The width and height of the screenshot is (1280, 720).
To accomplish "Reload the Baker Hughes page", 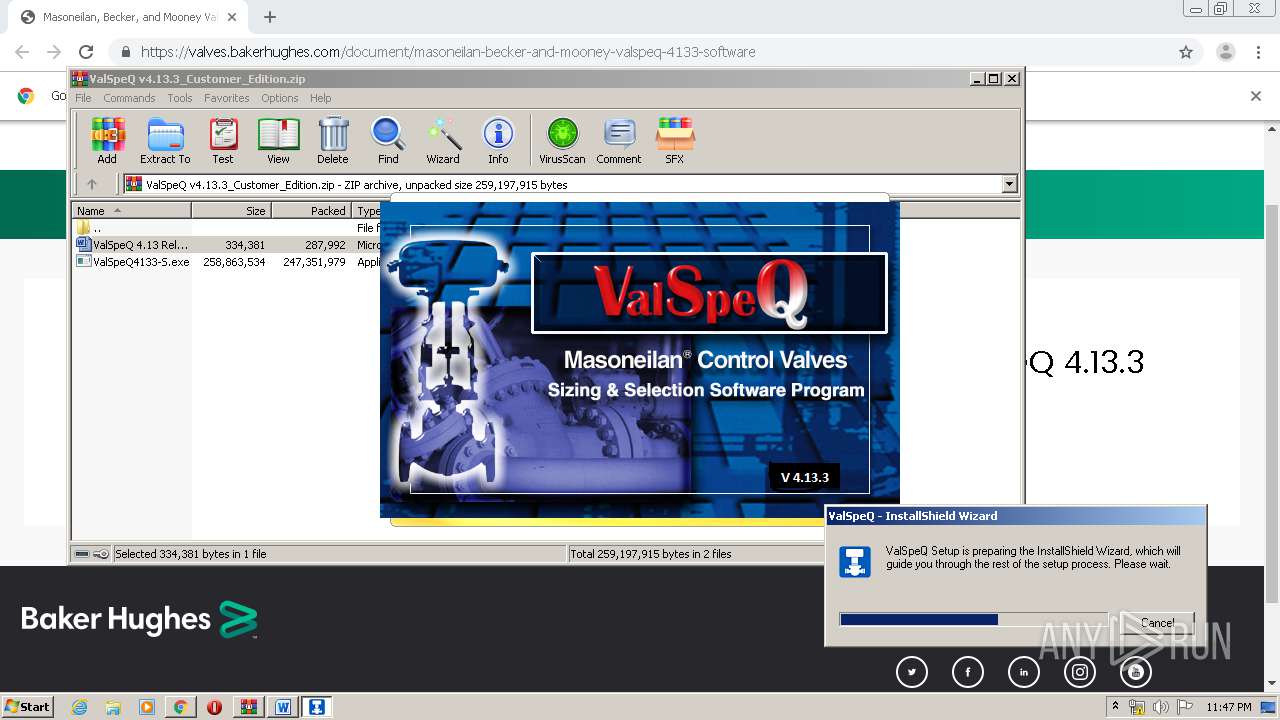I will [86, 52].
